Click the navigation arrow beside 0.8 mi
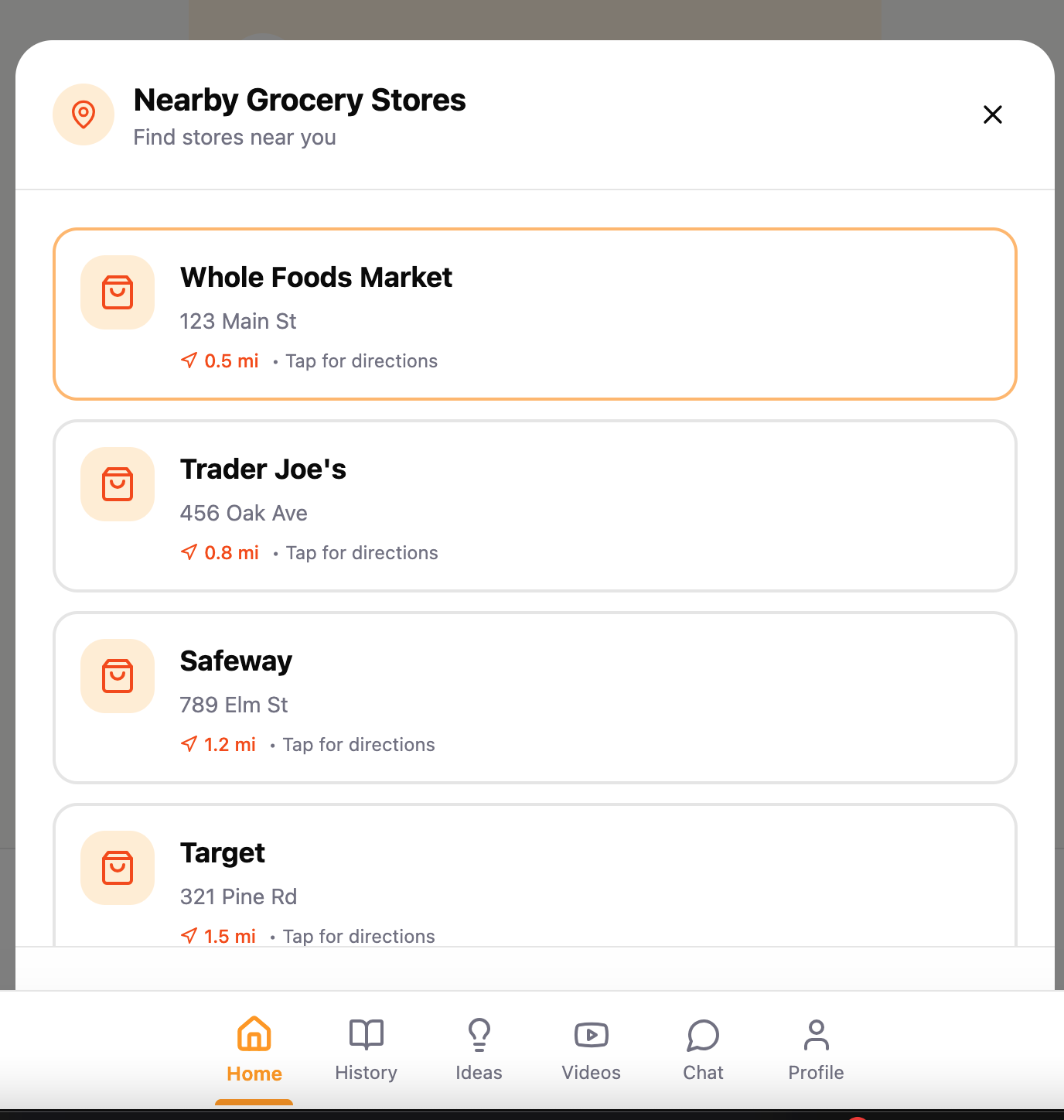 pos(189,552)
